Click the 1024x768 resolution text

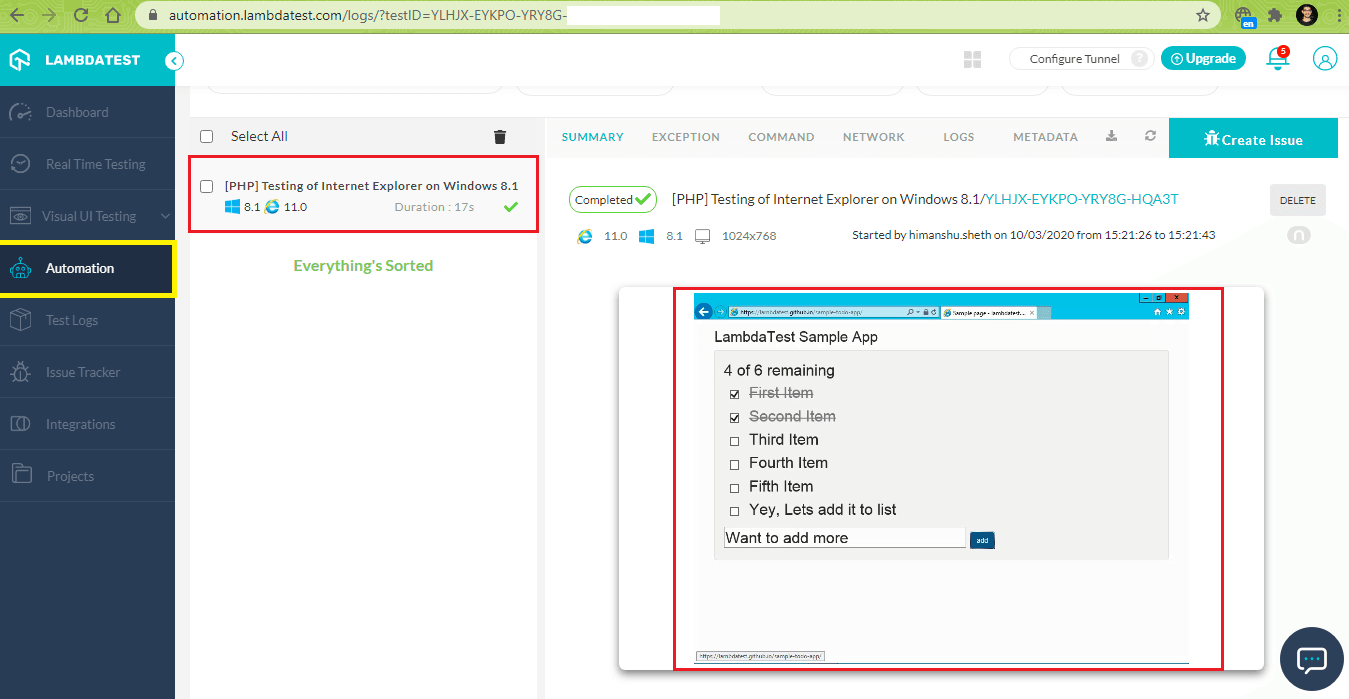pos(748,236)
